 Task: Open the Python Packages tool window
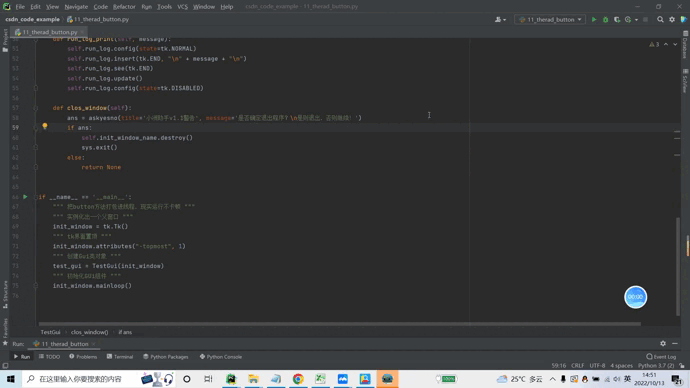click(165, 357)
